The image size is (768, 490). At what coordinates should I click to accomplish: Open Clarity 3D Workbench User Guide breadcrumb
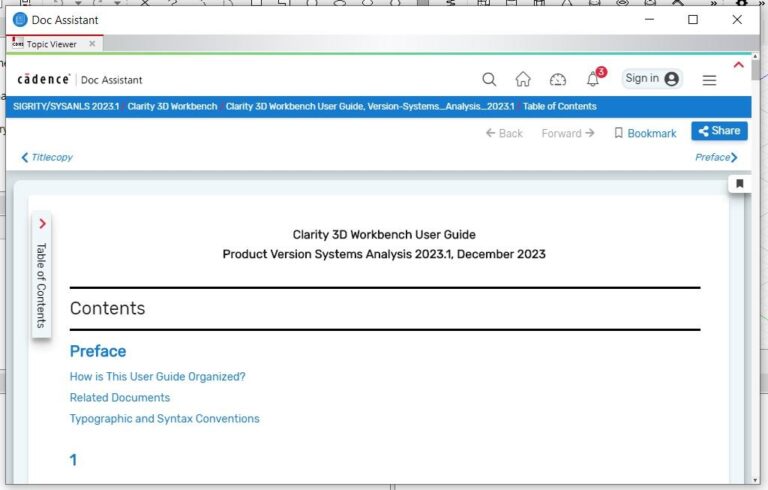(x=370, y=106)
